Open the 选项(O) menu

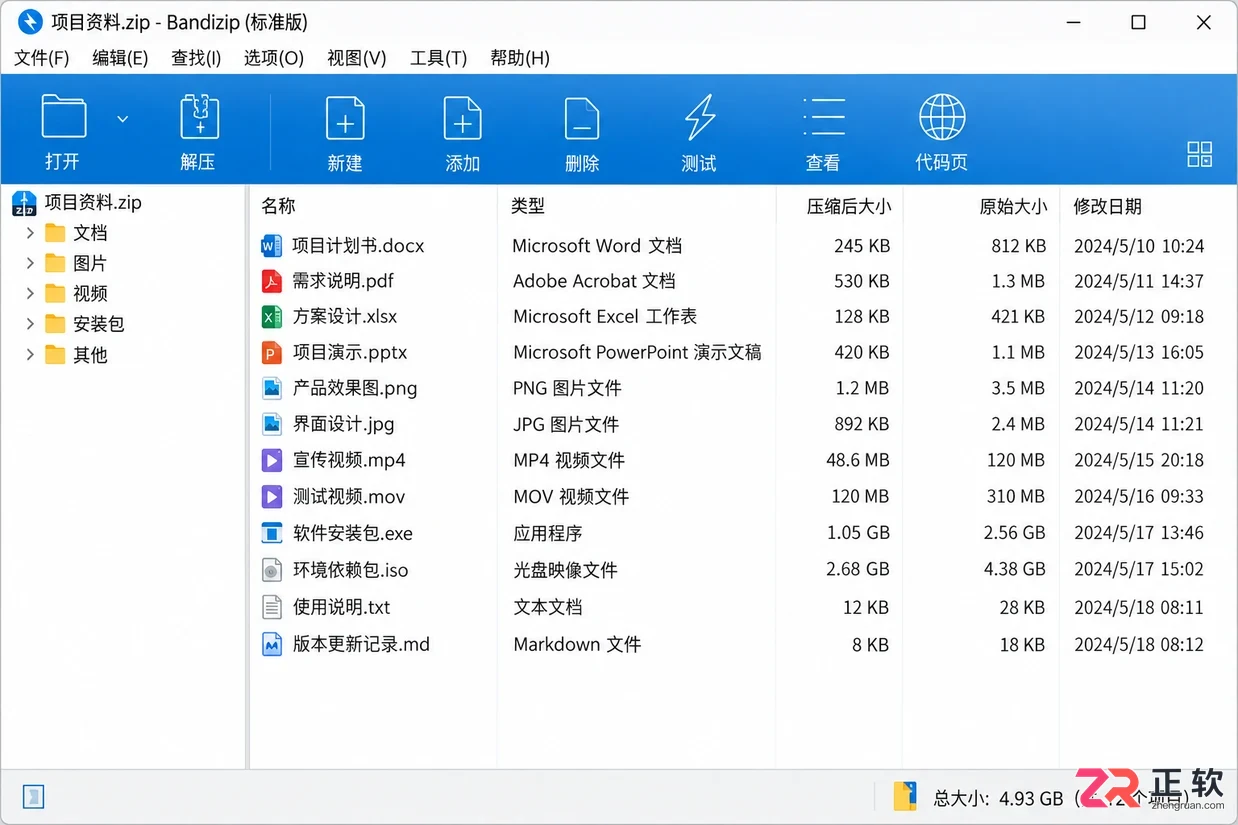(x=274, y=58)
